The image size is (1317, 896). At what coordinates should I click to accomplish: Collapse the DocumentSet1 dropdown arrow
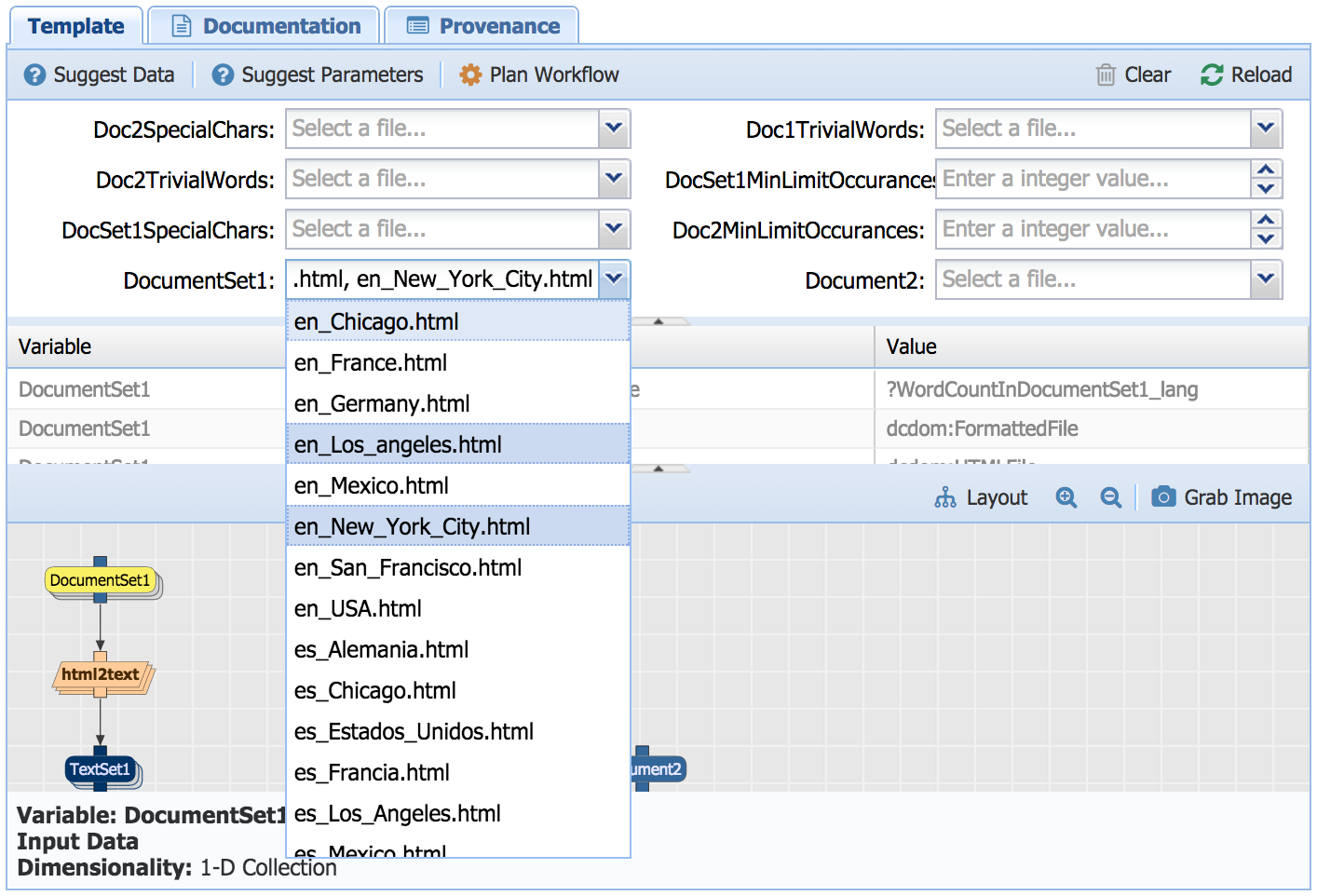coord(614,279)
